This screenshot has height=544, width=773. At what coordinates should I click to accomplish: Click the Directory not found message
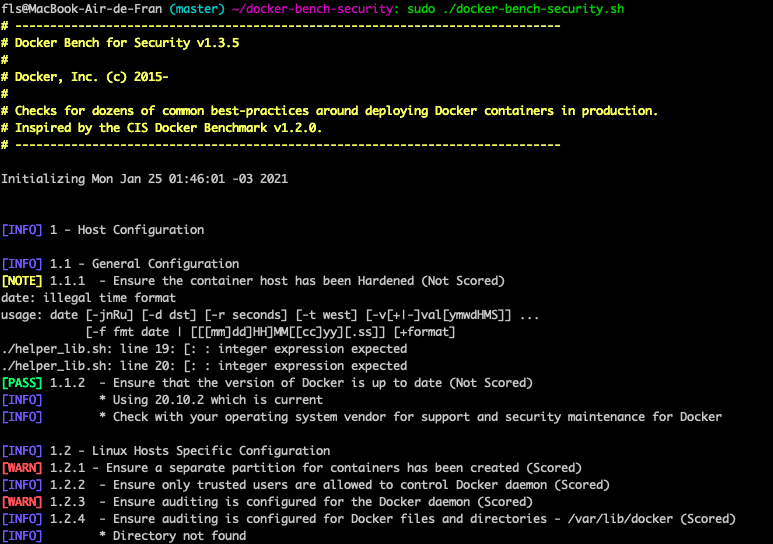[x=178, y=536]
